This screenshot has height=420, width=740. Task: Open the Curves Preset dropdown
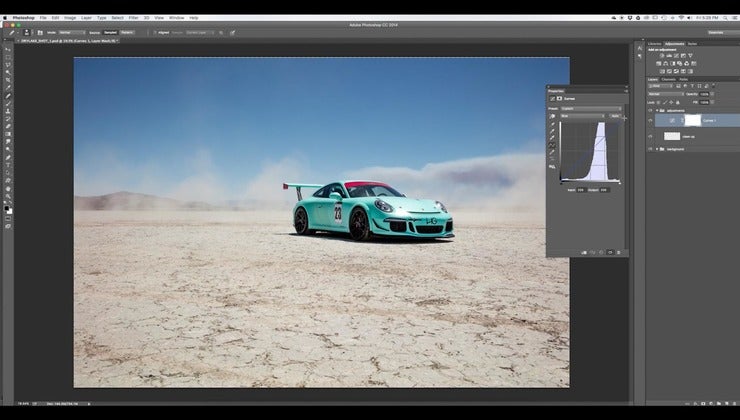pyautogui.click(x=591, y=109)
